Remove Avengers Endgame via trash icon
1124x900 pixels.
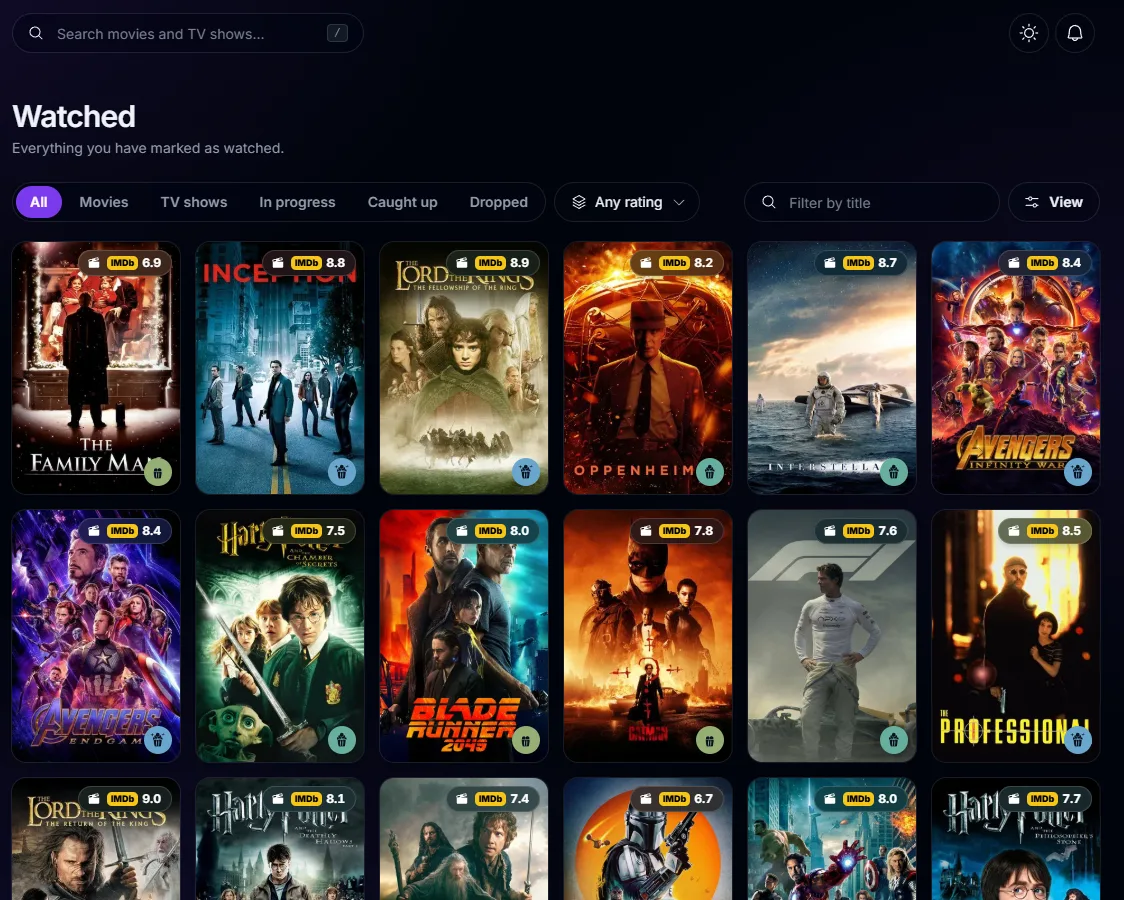(158, 739)
